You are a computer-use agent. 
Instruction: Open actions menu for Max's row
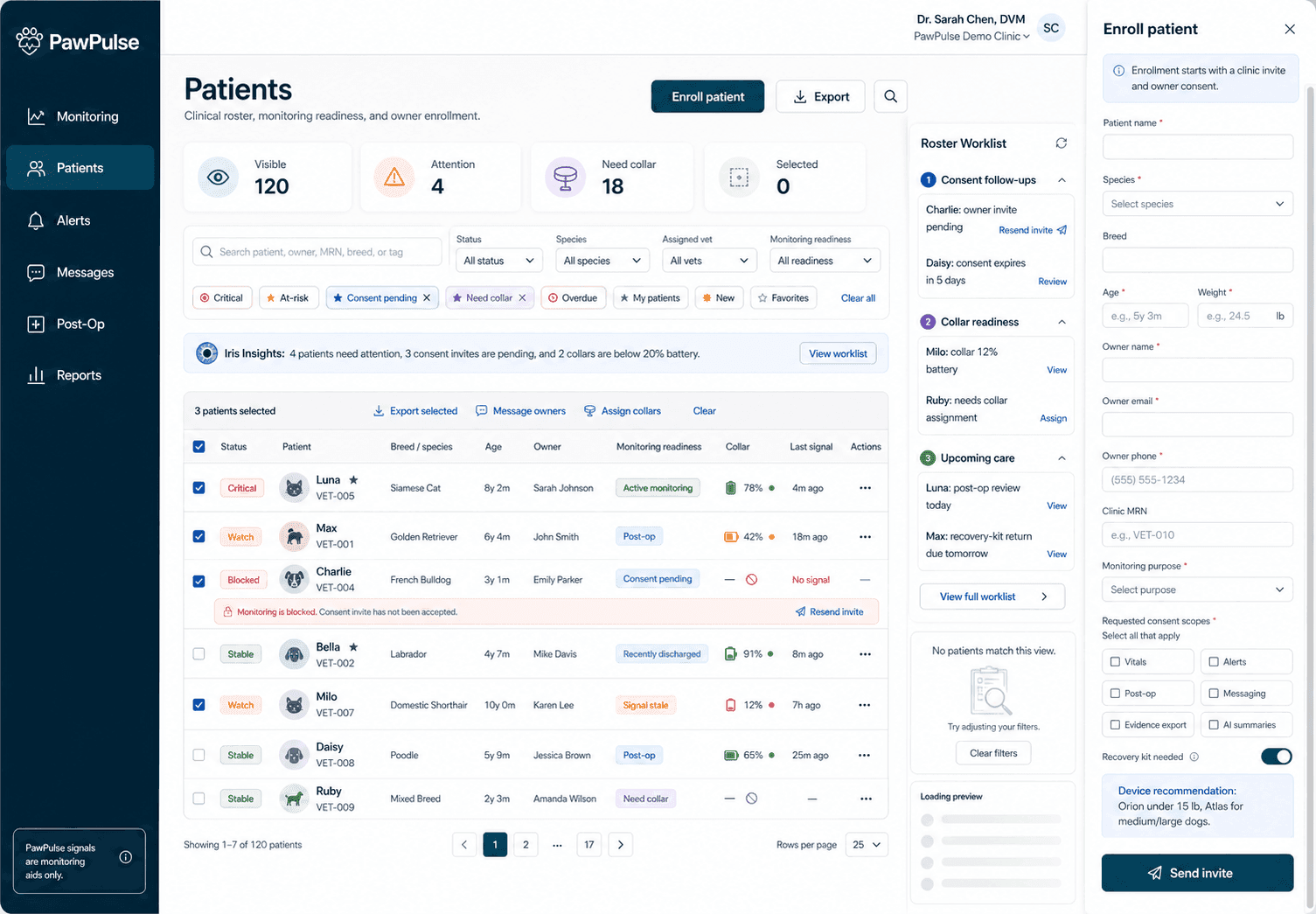pyautogui.click(x=865, y=537)
